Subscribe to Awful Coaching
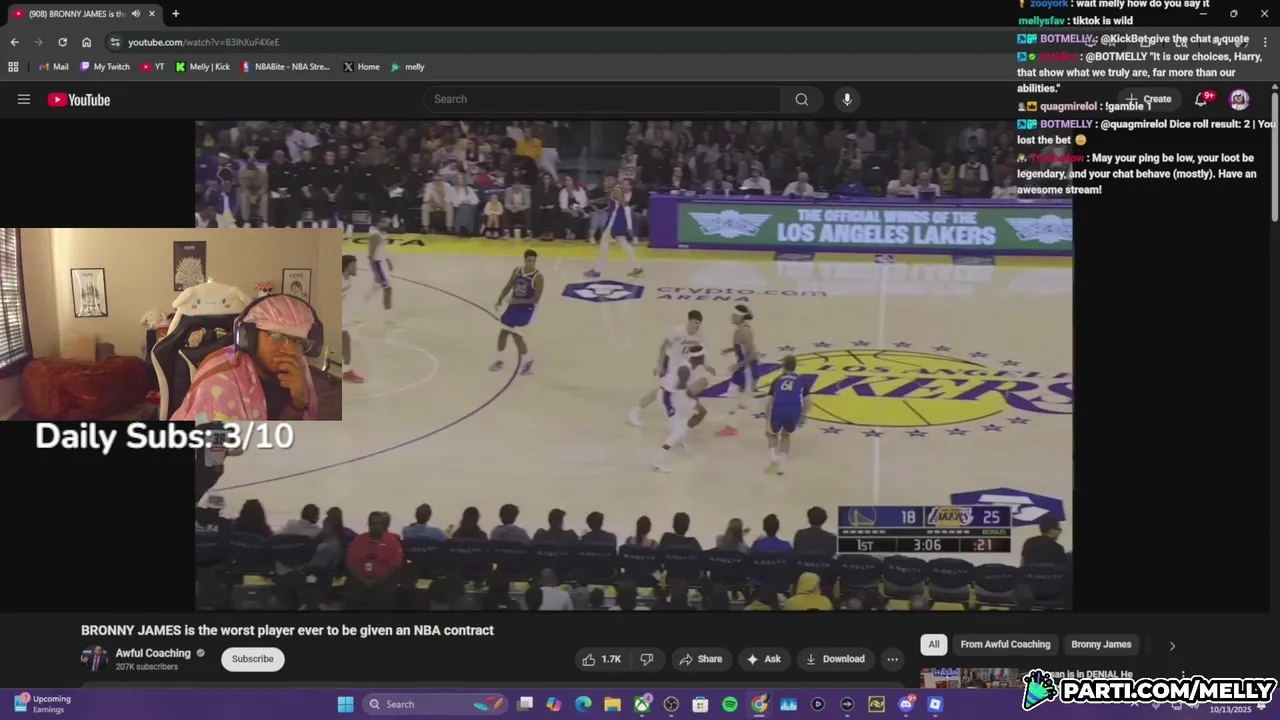Viewport: 1280px width, 720px height. click(x=253, y=659)
